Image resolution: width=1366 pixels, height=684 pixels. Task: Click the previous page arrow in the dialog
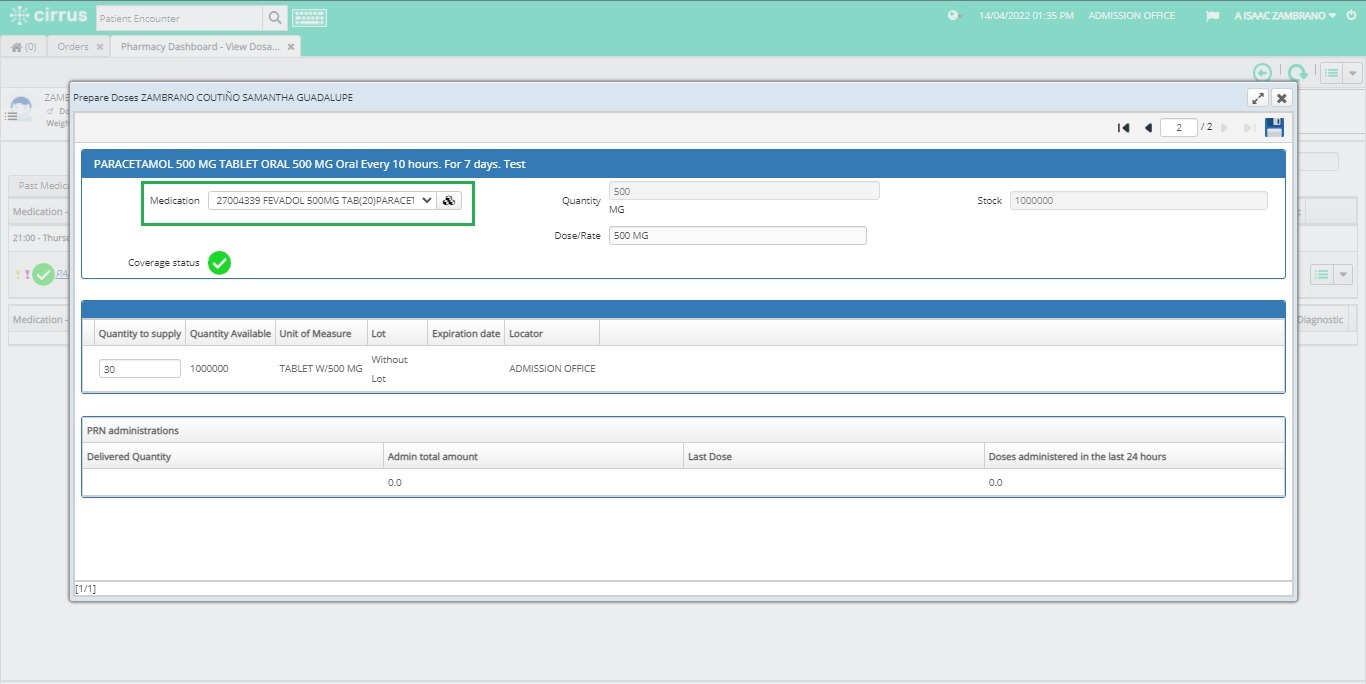pos(1148,127)
